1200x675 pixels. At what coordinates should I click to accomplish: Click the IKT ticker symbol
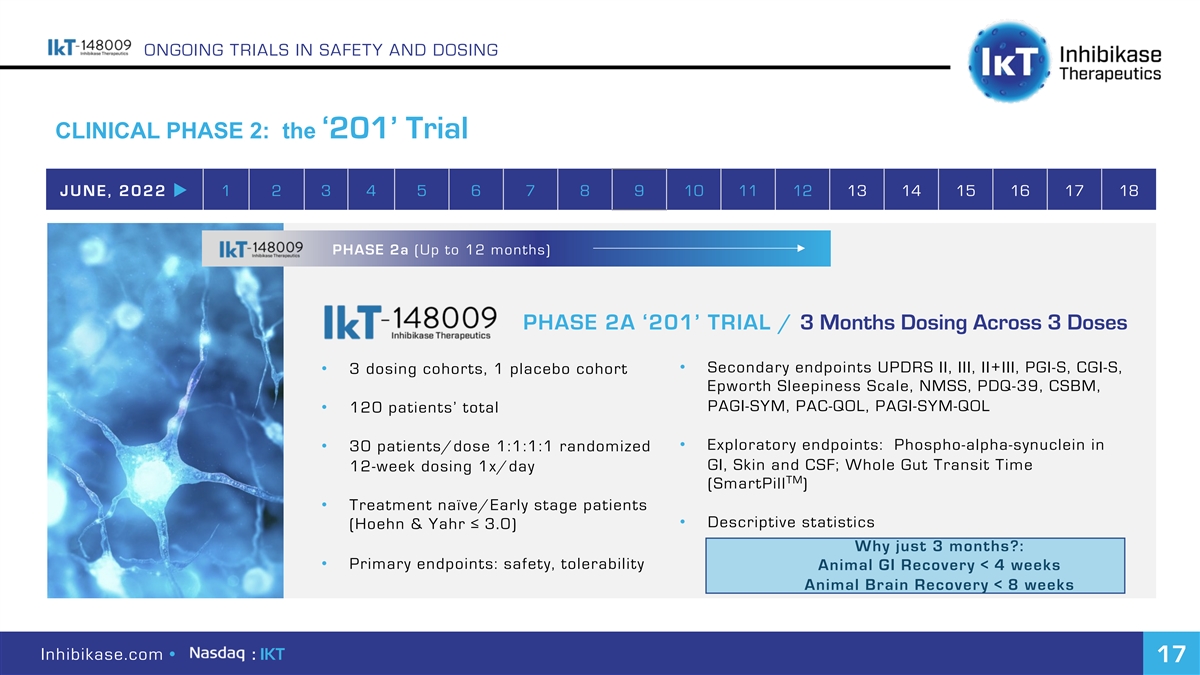272,654
